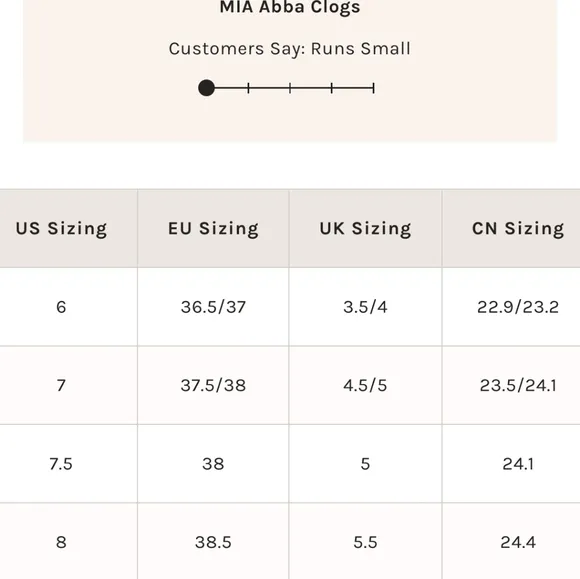Click the Customers Say: Runs Small text
The width and height of the screenshot is (580, 579).
[x=290, y=49]
